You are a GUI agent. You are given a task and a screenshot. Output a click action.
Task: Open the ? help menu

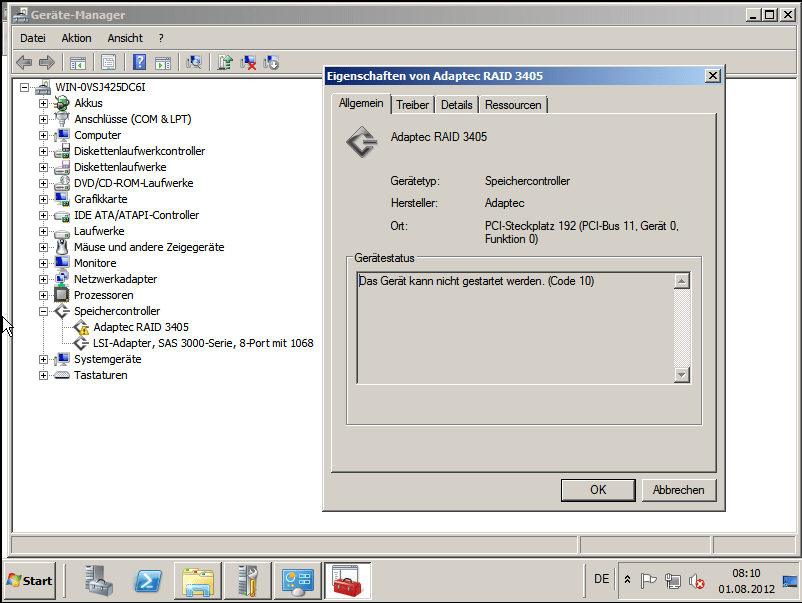[x=161, y=38]
